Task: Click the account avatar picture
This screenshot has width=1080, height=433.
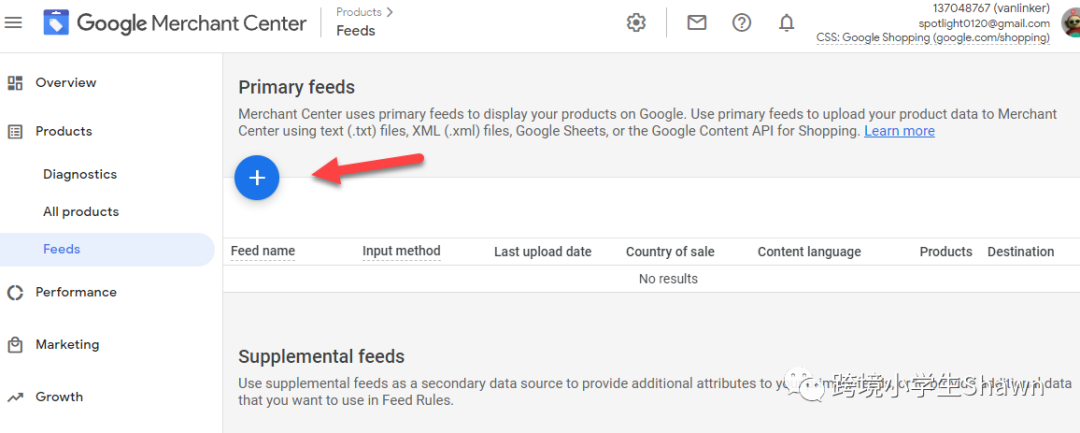Action: (1070, 23)
